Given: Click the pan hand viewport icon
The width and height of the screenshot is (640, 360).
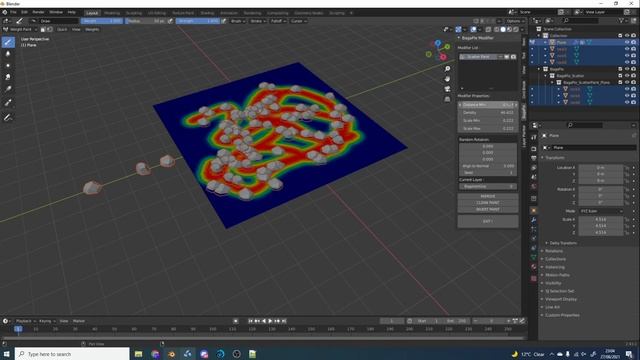Looking at the screenshot, I should (447, 79).
